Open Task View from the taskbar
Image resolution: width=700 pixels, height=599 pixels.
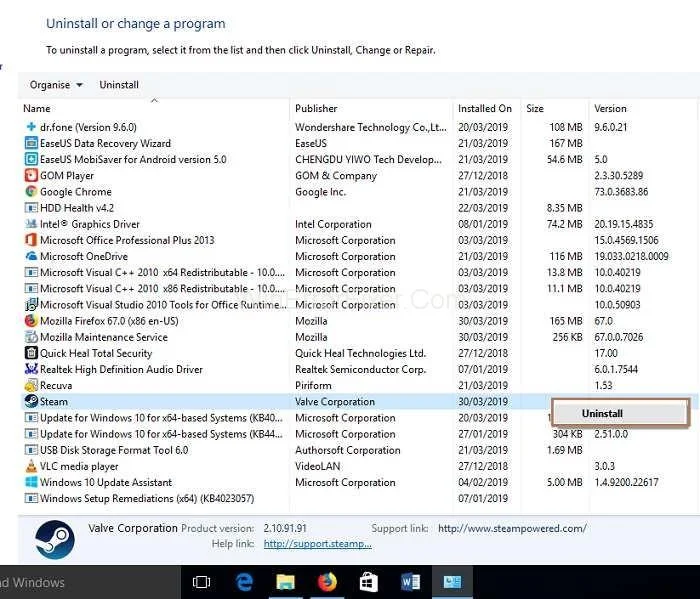[x=201, y=582]
